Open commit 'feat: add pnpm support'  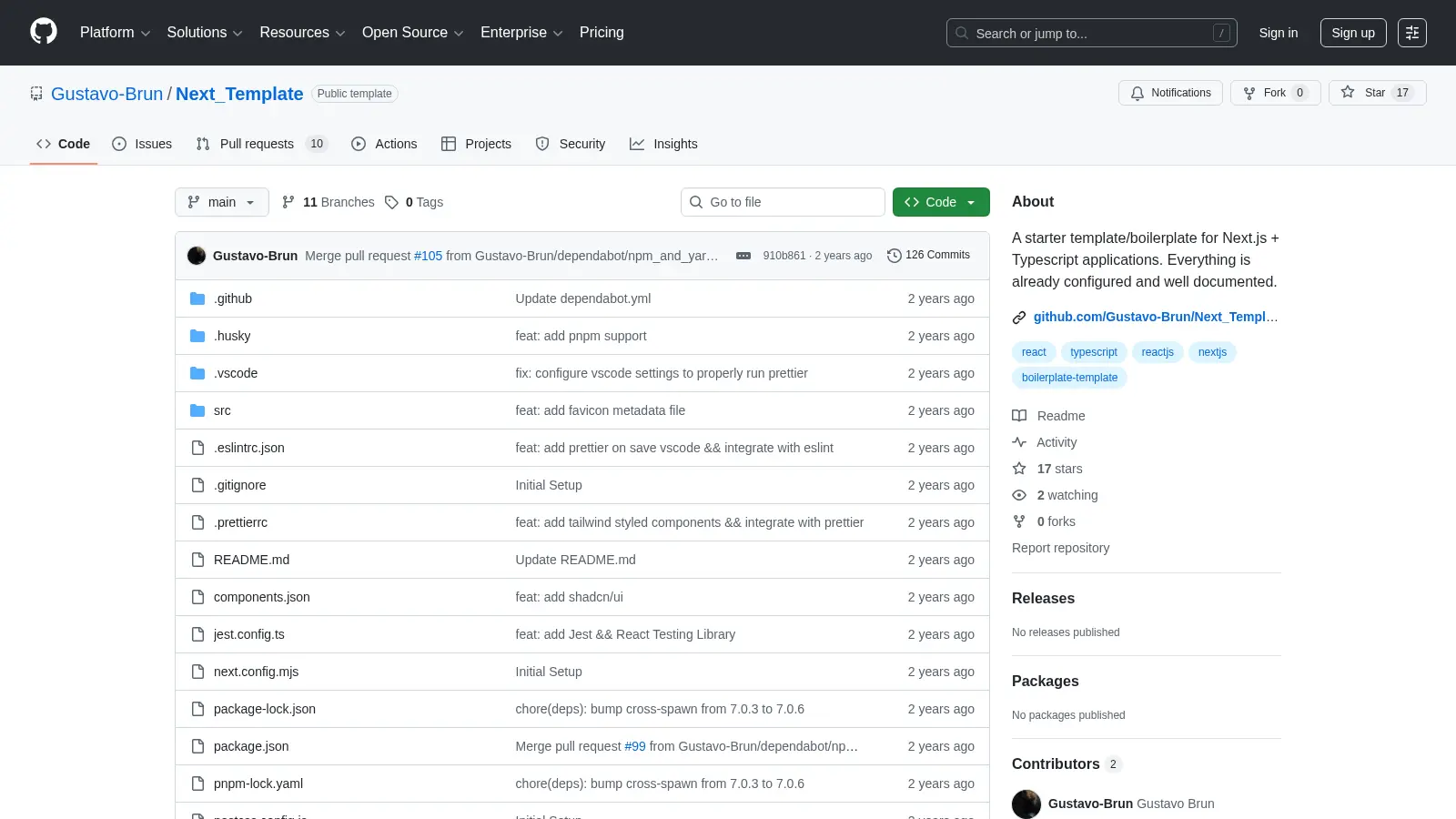tap(581, 336)
